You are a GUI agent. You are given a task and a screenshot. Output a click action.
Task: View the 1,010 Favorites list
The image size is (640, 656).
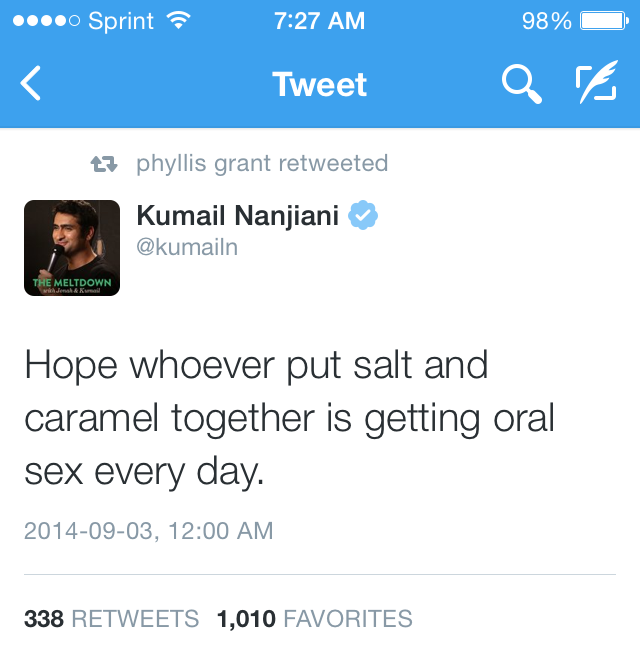pos(314,619)
